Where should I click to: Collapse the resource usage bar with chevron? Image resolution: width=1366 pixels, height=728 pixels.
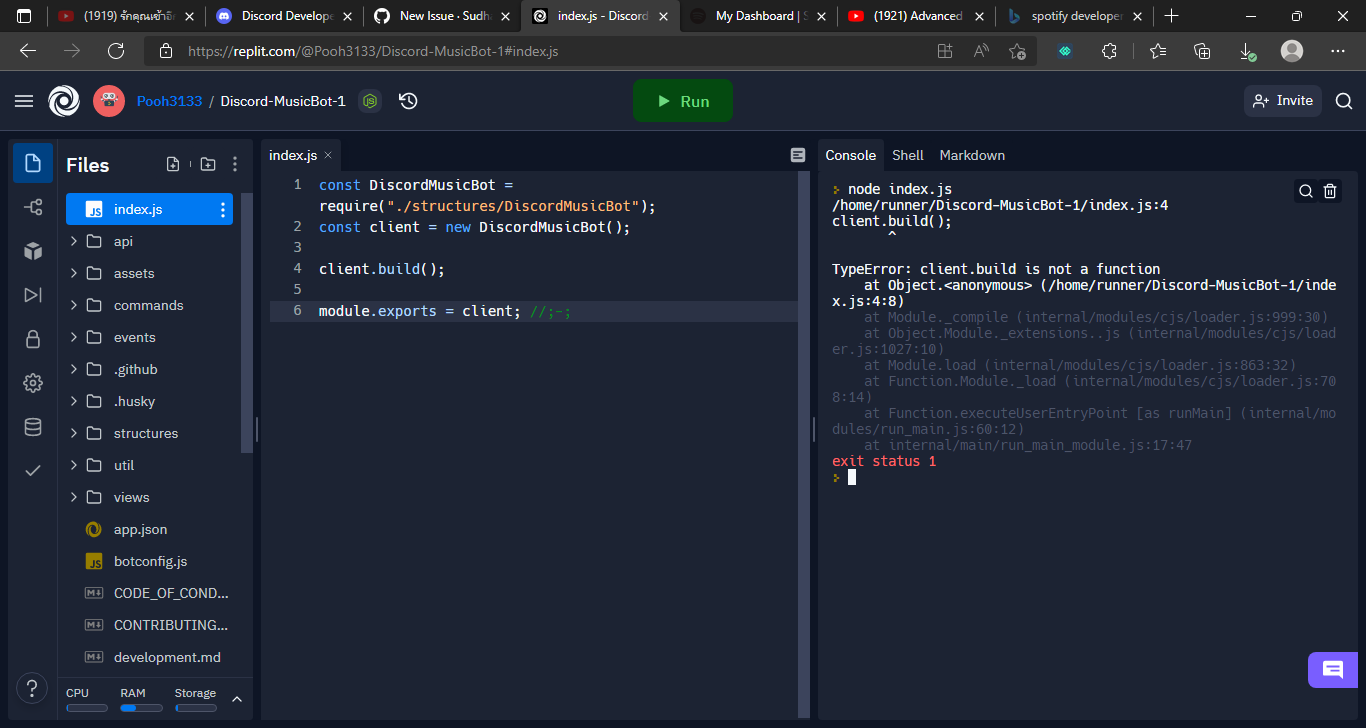(x=237, y=700)
